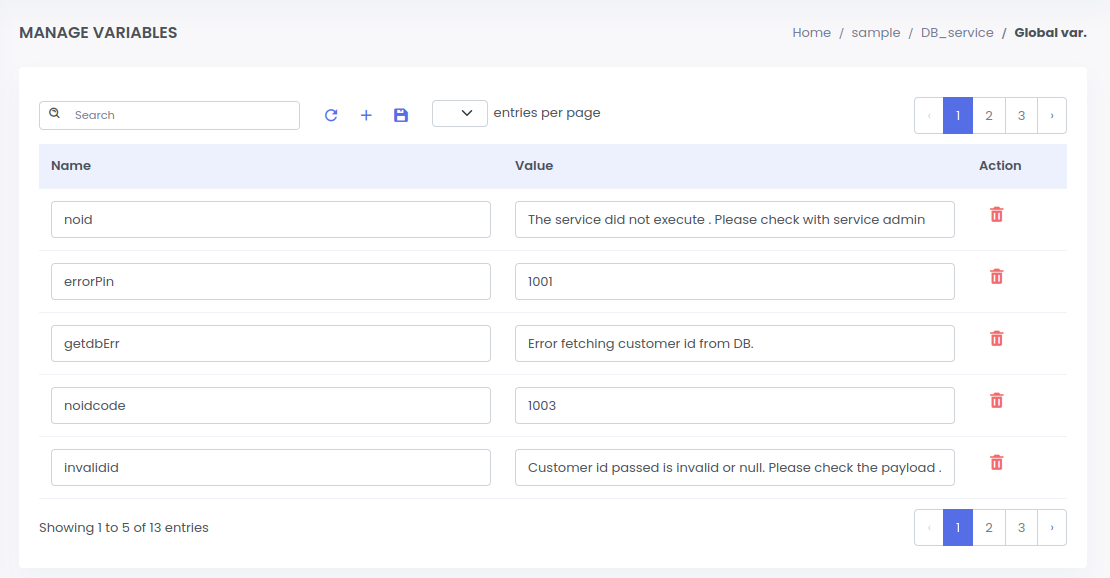The image size is (1110, 578).
Task: Trash the invalidid variable row
Action: click(996, 463)
